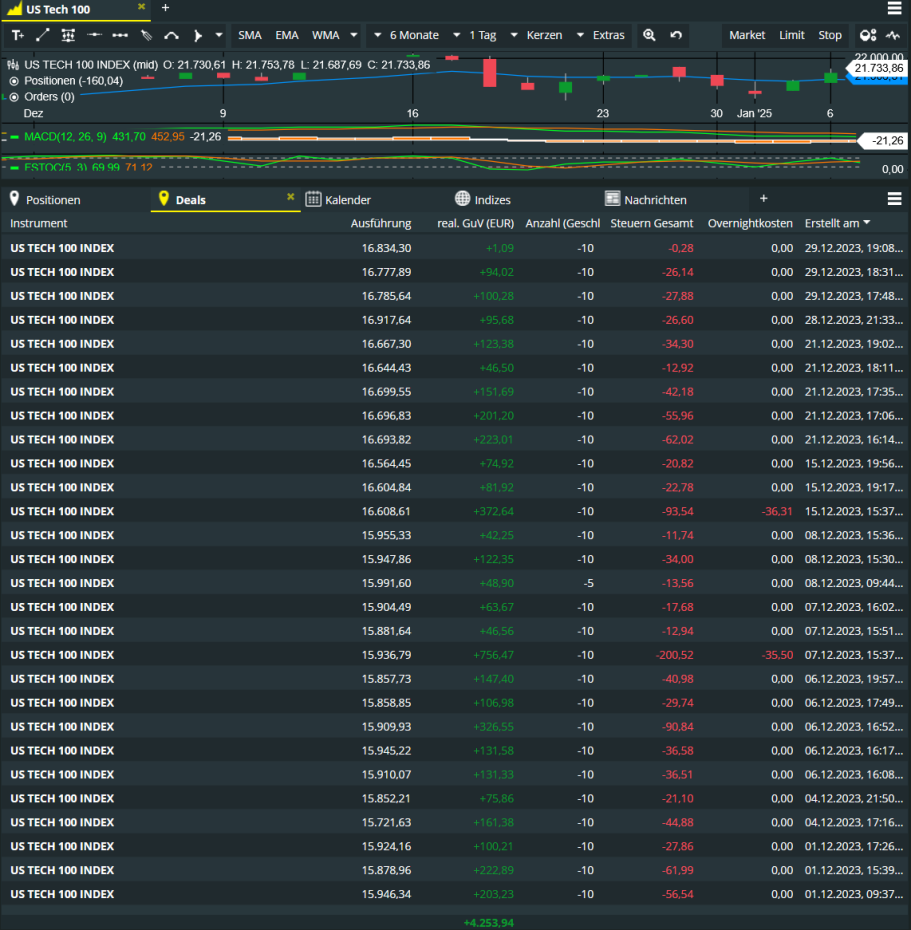Click the undo reset arrow icon

pos(676,36)
